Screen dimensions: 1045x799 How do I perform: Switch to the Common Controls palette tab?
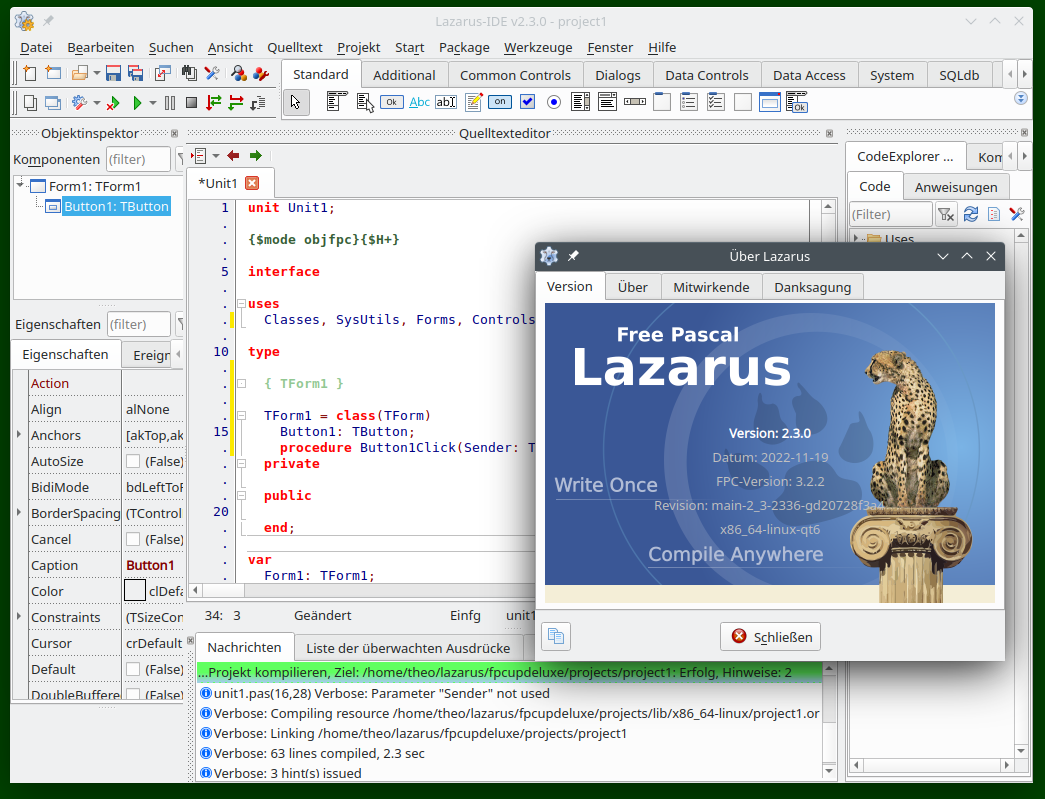(x=515, y=75)
